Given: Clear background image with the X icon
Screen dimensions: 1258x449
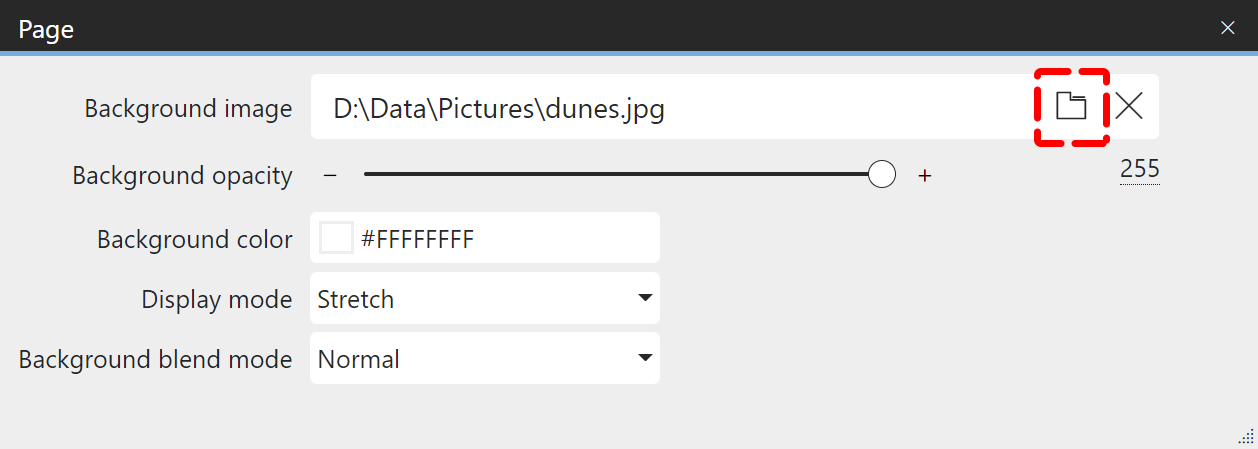Looking at the screenshot, I should [x=1129, y=106].
